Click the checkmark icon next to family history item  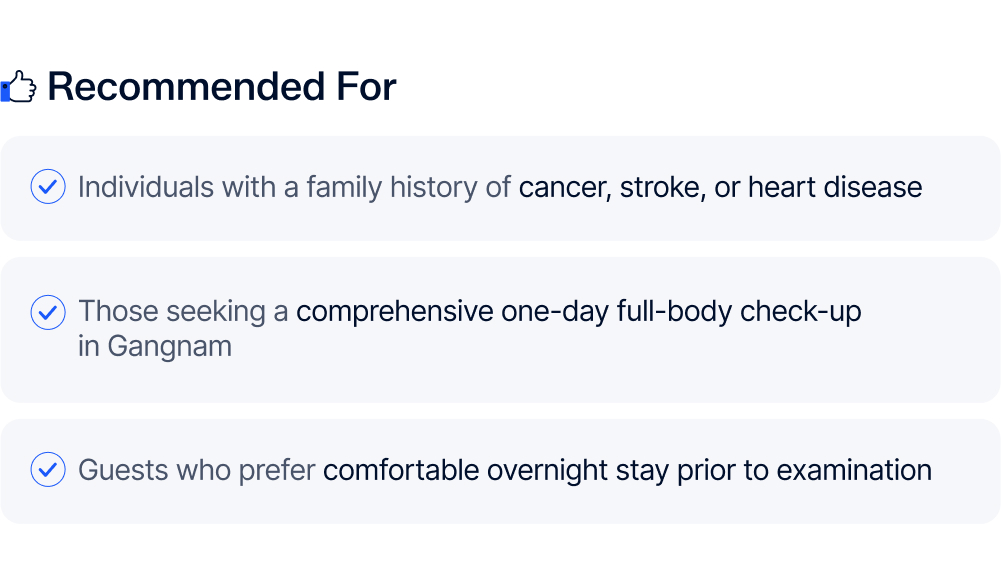pos(48,187)
